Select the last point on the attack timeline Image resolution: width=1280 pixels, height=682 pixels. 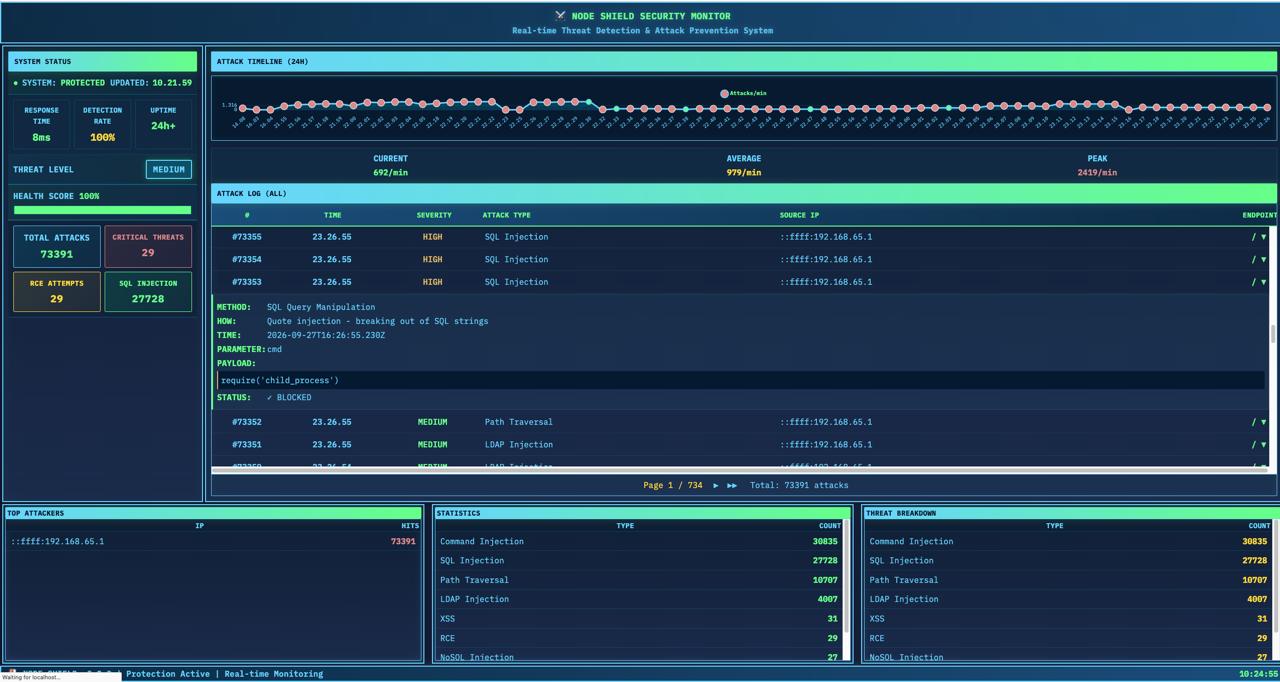(x=1267, y=107)
